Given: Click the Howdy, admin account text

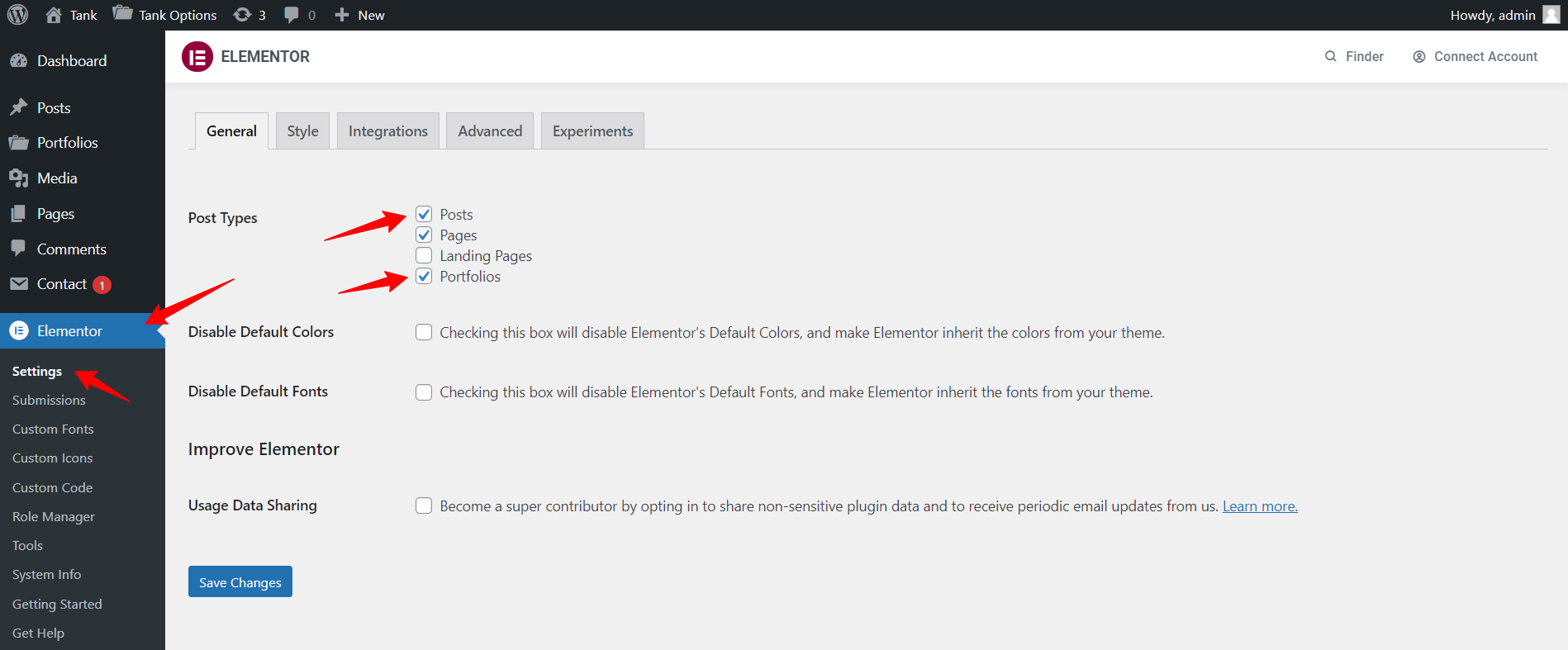Looking at the screenshot, I should point(1493,15).
